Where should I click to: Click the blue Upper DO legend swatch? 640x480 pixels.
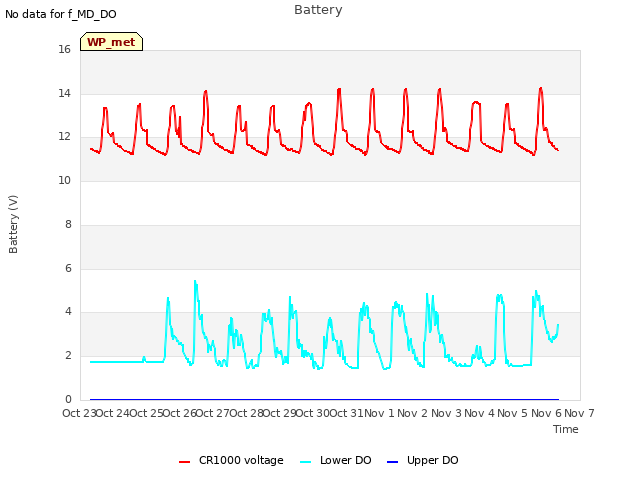click(392, 462)
